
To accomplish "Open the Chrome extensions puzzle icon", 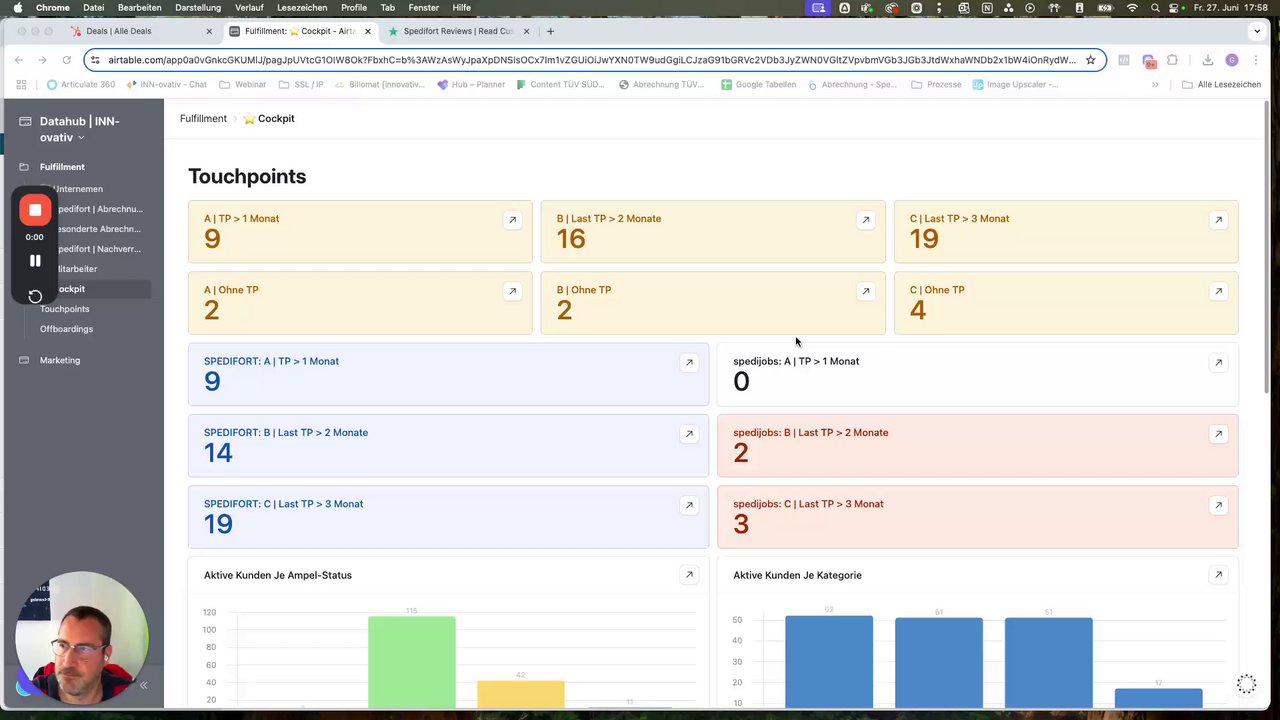I will tap(1172, 60).
